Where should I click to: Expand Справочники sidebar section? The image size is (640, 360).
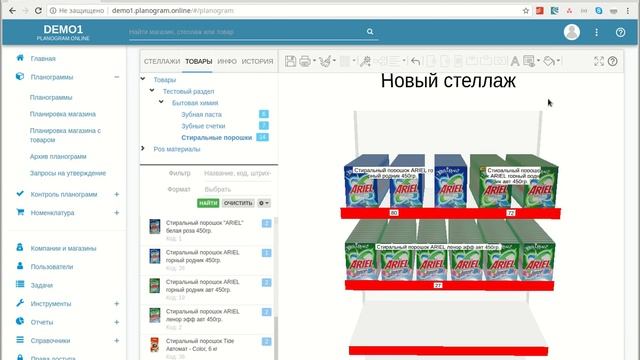coord(116,340)
